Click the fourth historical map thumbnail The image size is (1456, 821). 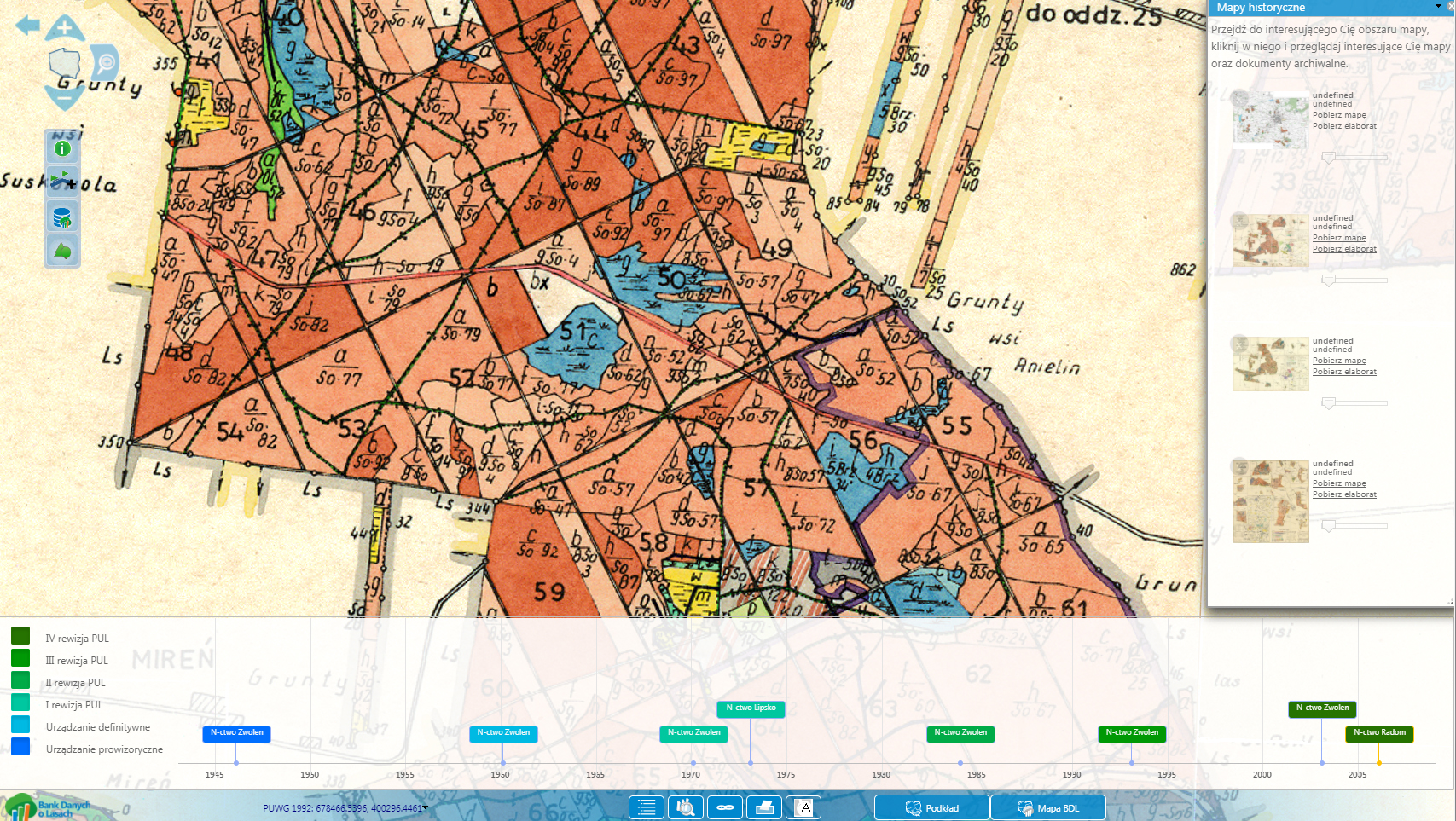(1270, 501)
